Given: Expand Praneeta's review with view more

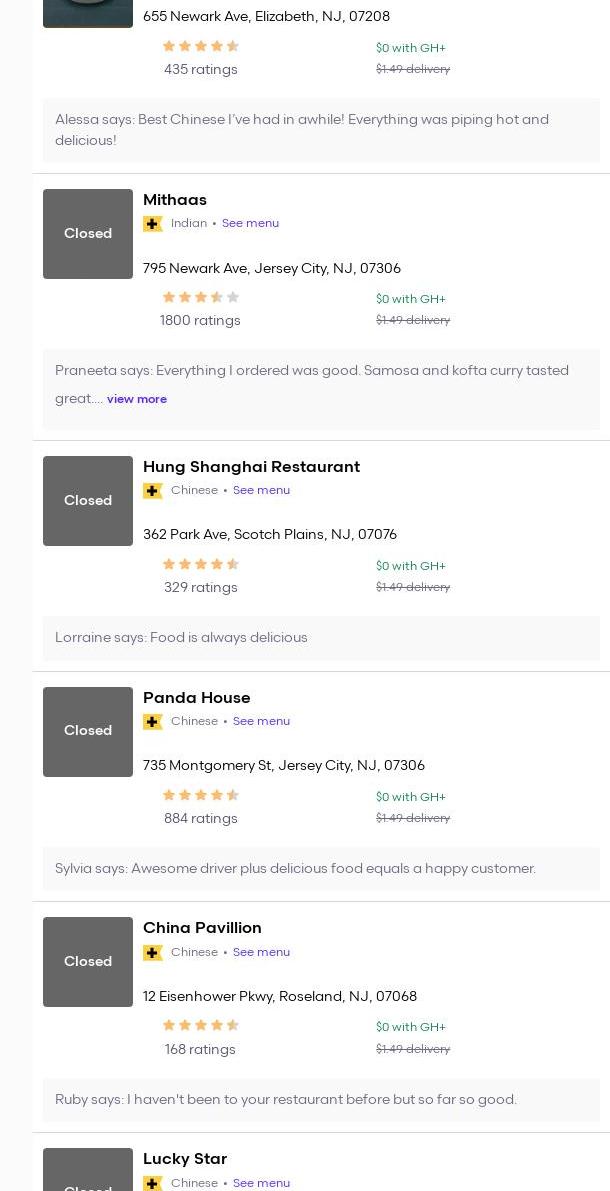Looking at the screenshot, I should [x=137, y=399].
